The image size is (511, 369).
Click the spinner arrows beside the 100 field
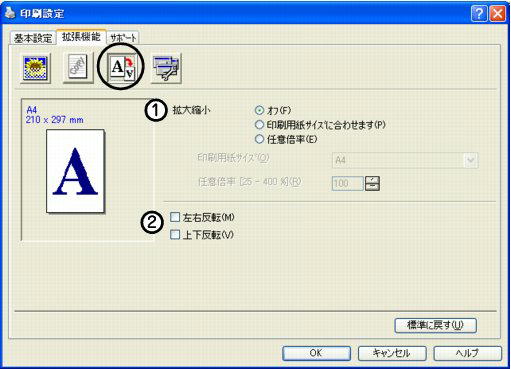[x=372, y=183]
